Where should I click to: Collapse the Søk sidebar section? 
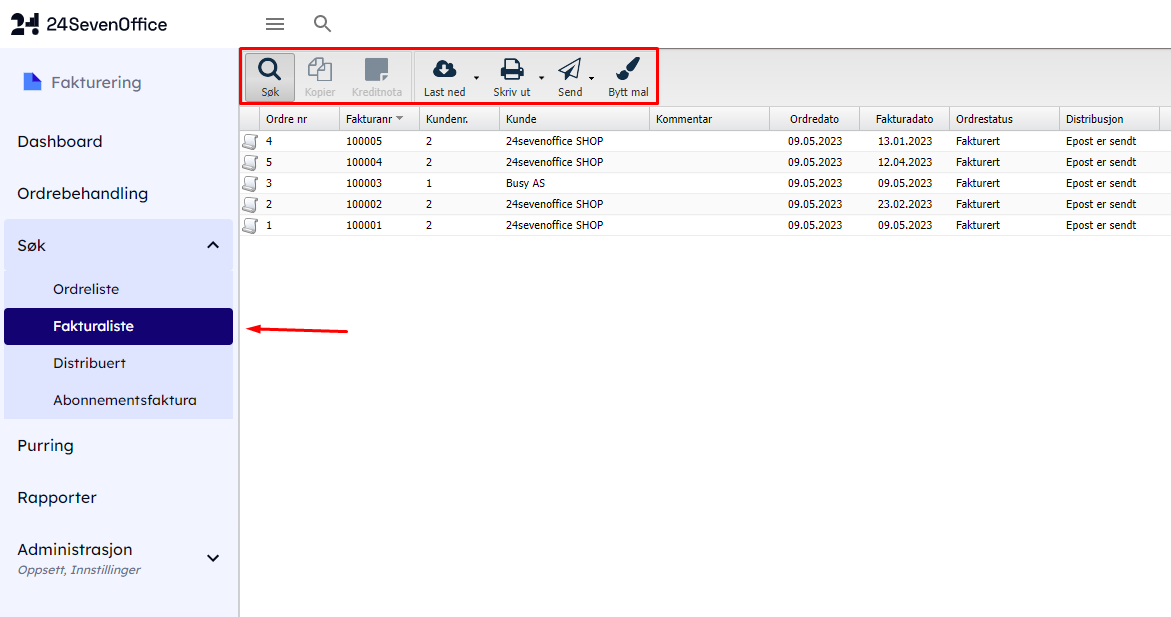(213, 245)
